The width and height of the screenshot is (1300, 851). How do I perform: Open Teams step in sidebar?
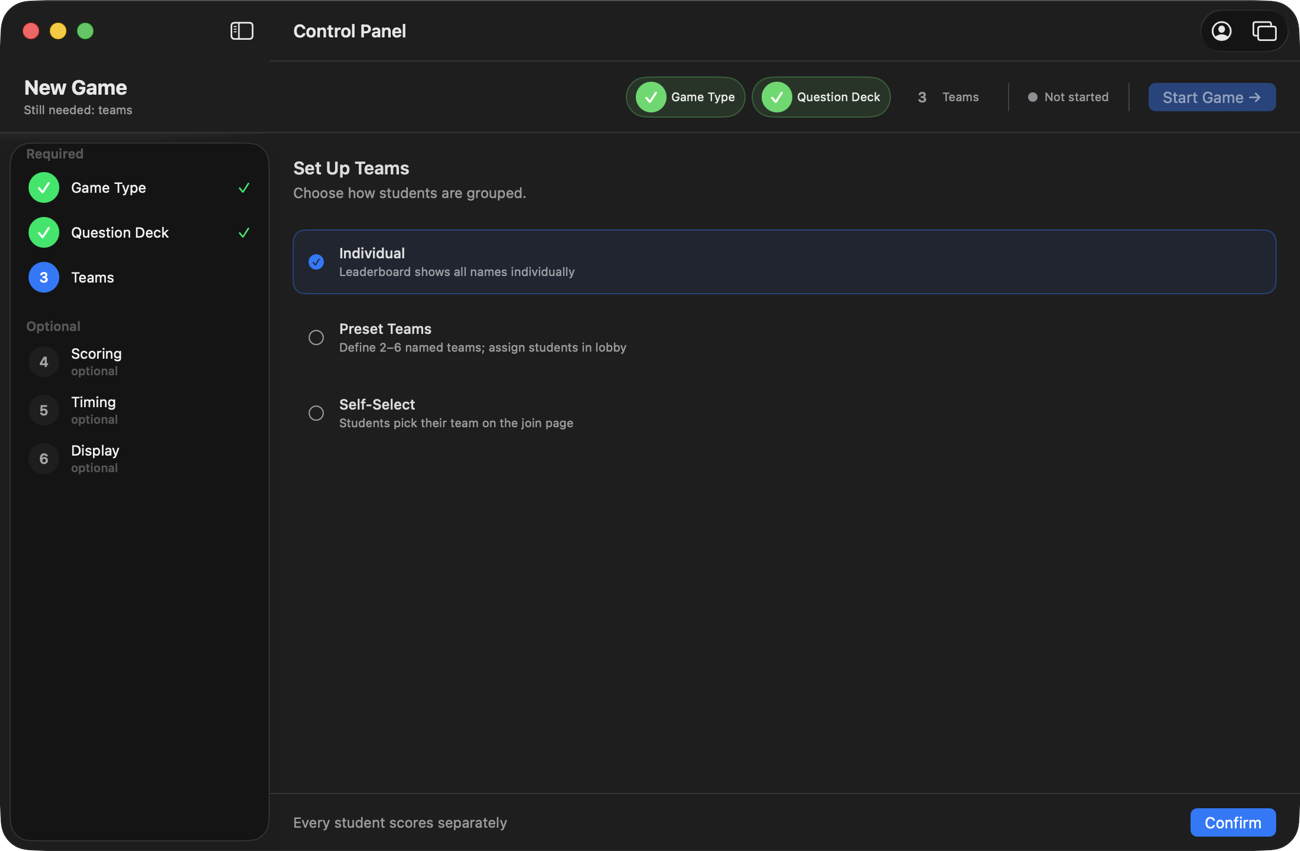point(140,278)
